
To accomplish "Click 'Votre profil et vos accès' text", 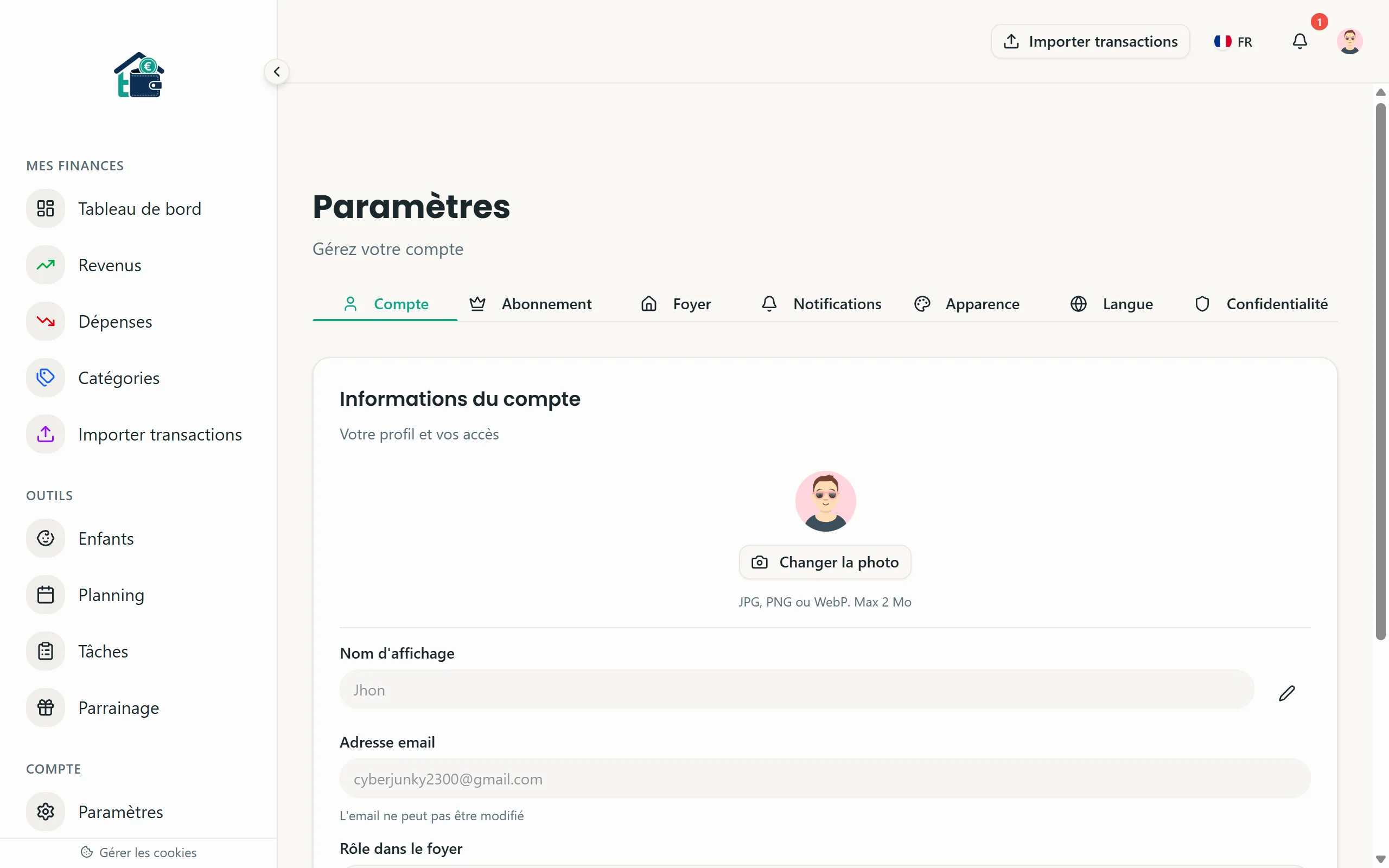I will coord(419,434).
